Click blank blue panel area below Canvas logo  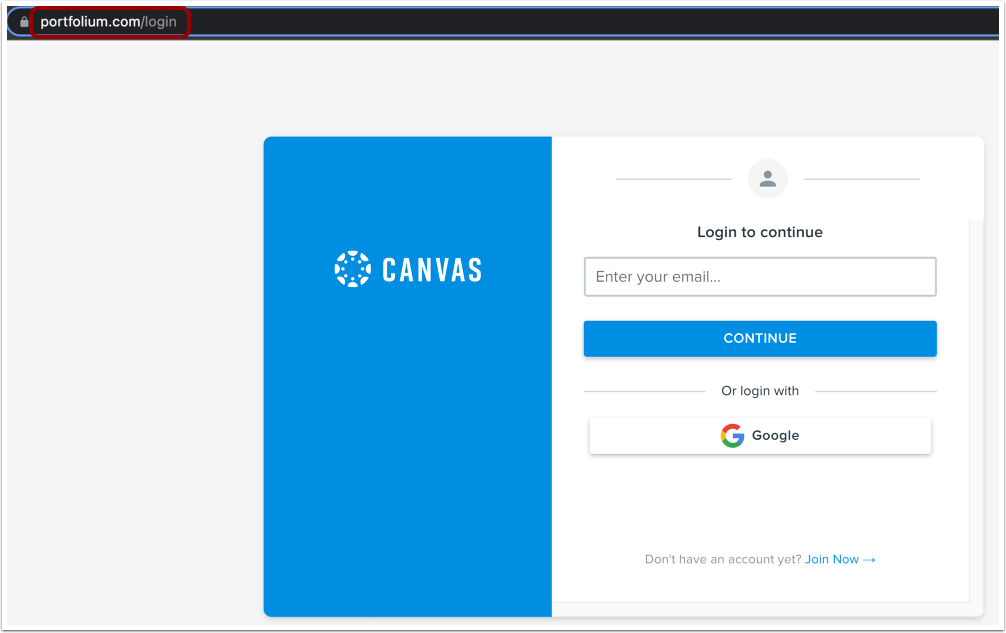pos(407,449)
